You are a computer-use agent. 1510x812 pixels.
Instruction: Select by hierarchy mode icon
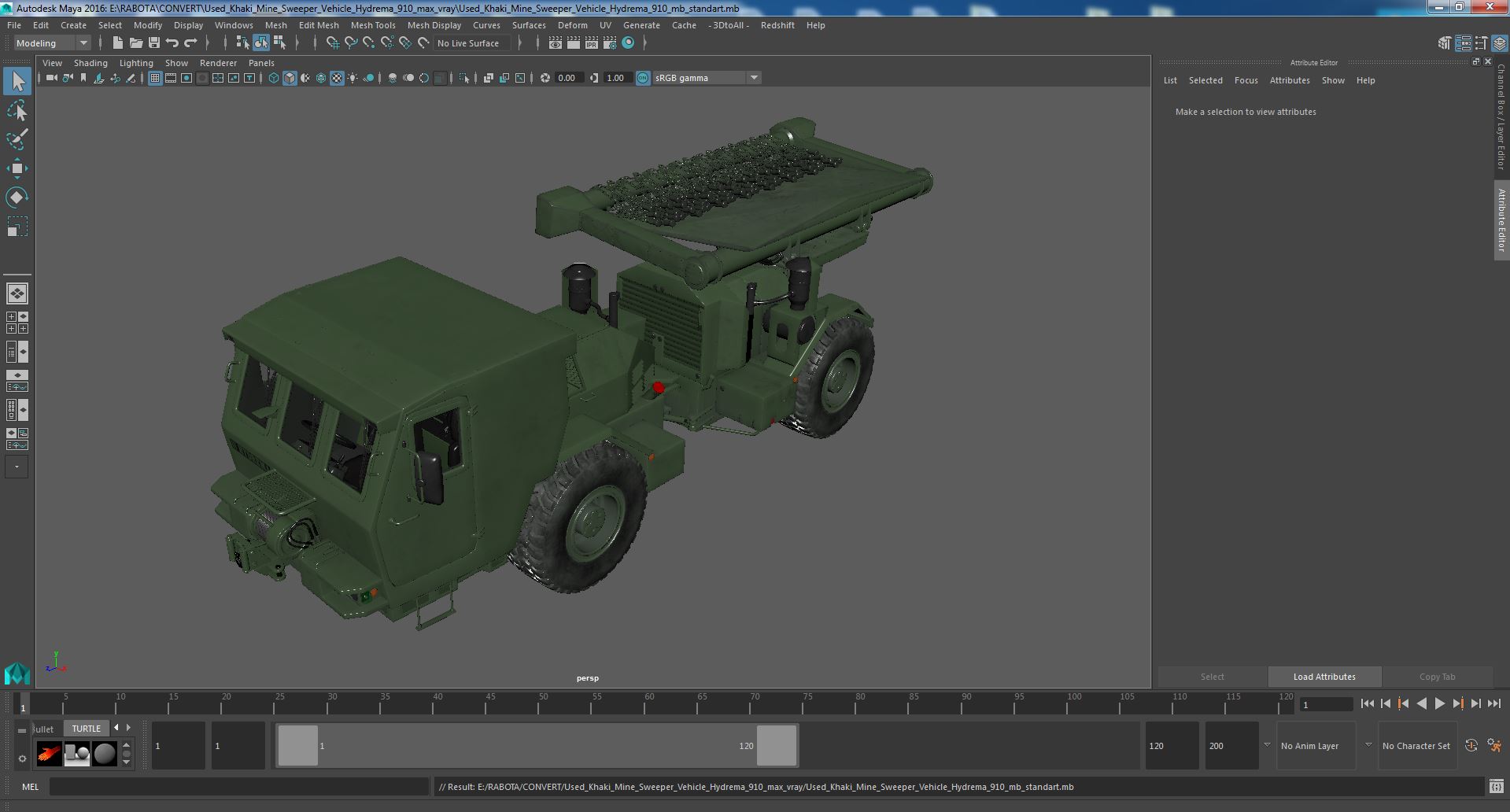242,43
